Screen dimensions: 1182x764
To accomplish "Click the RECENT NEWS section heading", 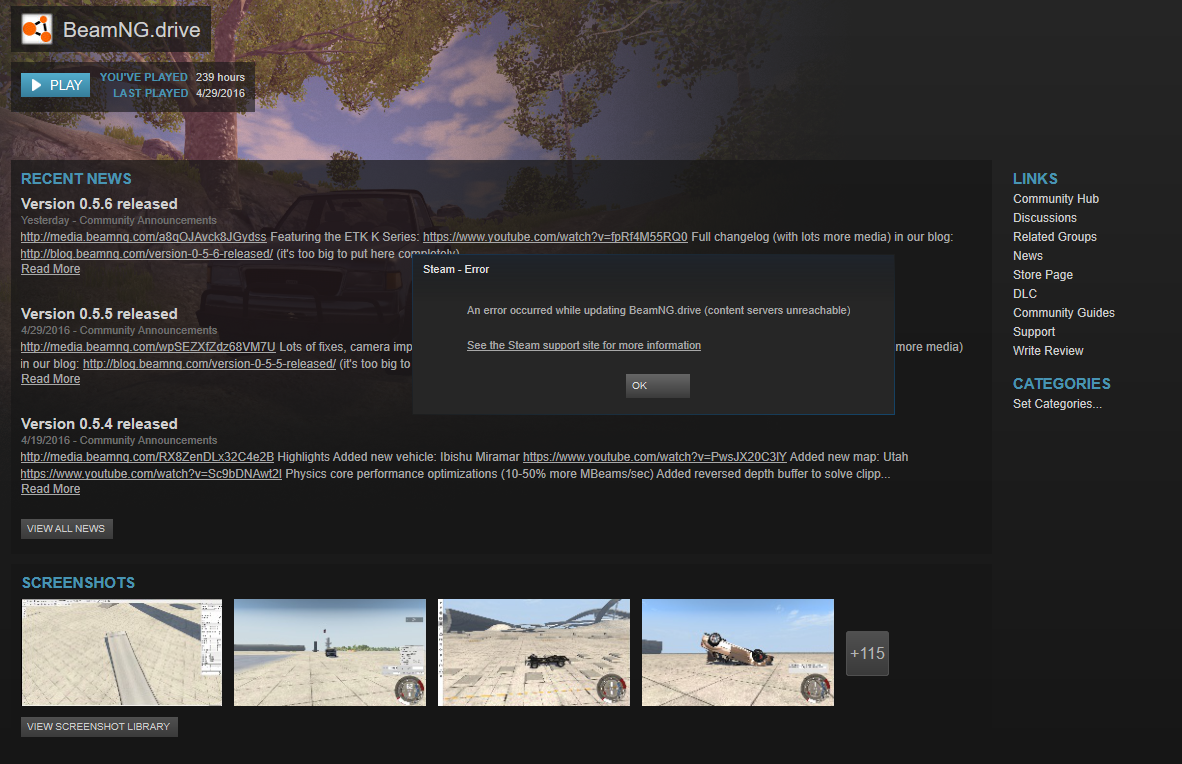I will pyautogui.click(x=76, y=179).
